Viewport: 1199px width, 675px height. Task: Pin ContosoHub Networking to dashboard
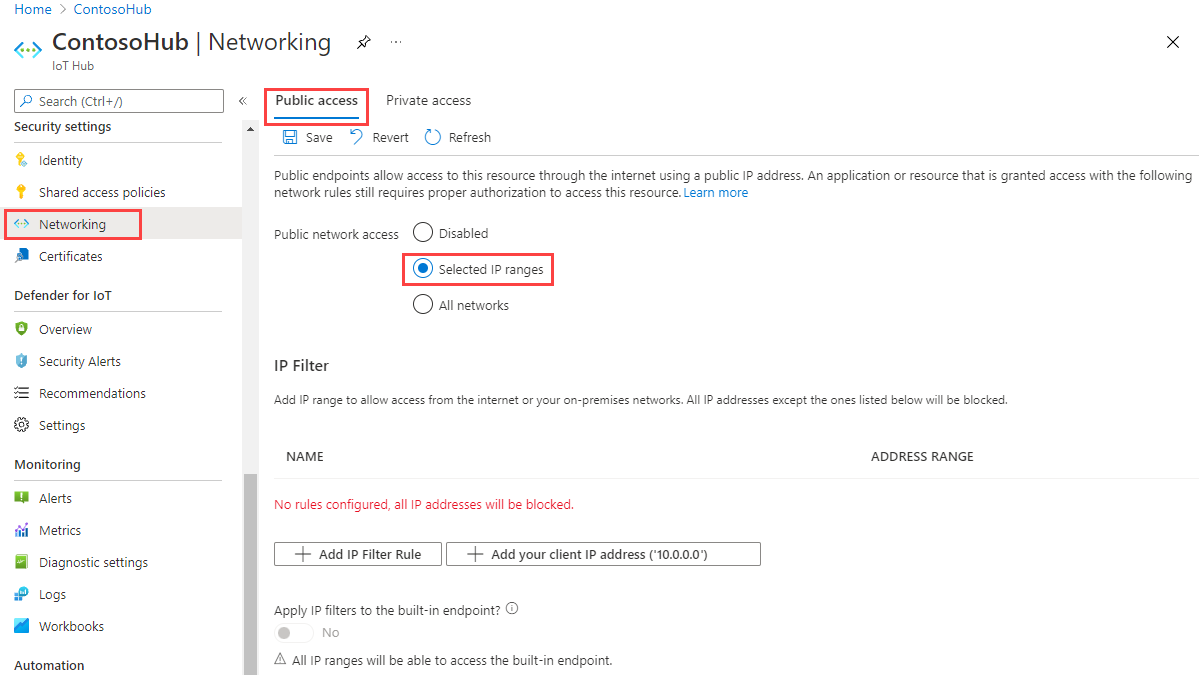click(x=363, y=42)
